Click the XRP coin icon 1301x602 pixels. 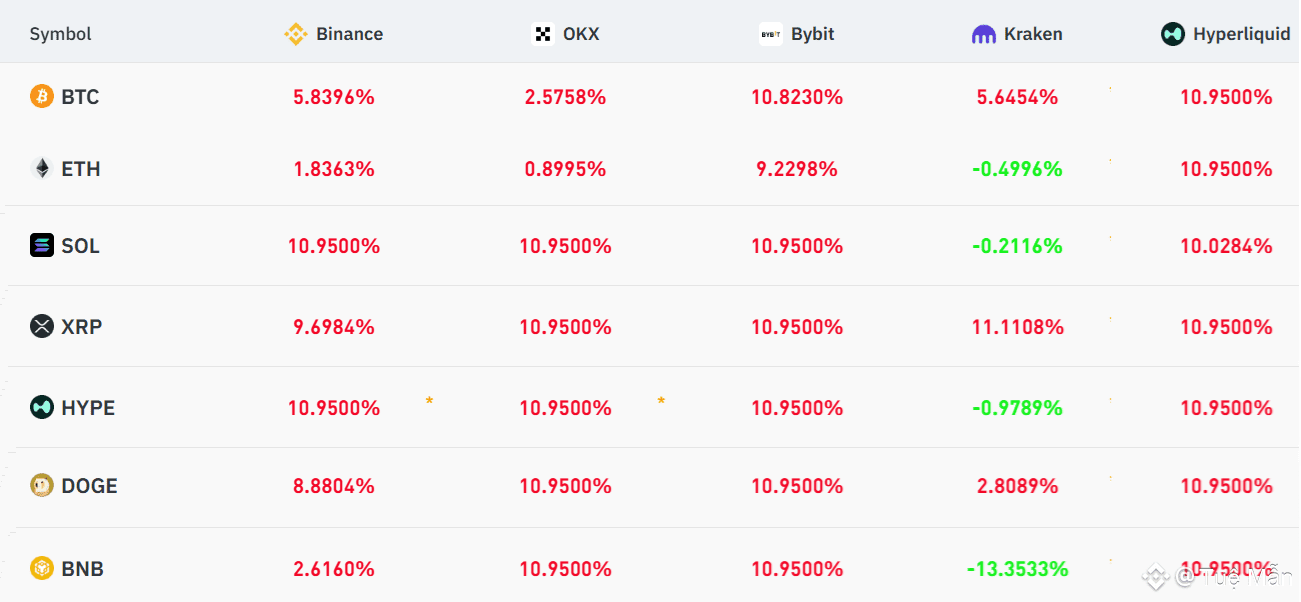pyautogui.click(x=41, y=326)
